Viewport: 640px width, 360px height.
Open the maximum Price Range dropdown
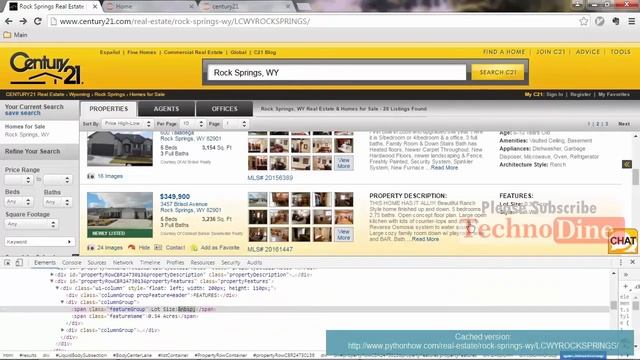[57, 180]
